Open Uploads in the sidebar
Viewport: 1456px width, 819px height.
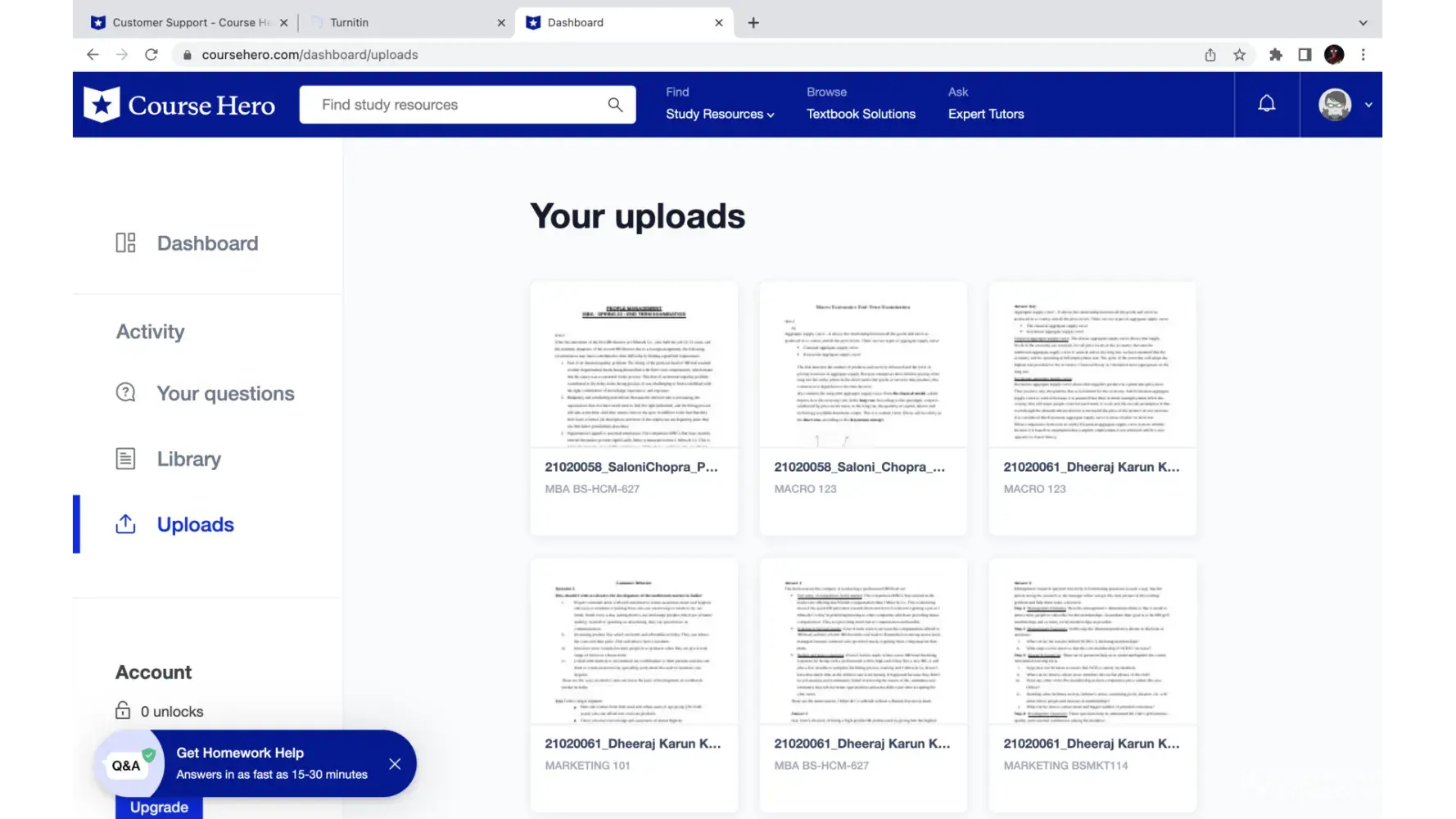click(196, 525)
